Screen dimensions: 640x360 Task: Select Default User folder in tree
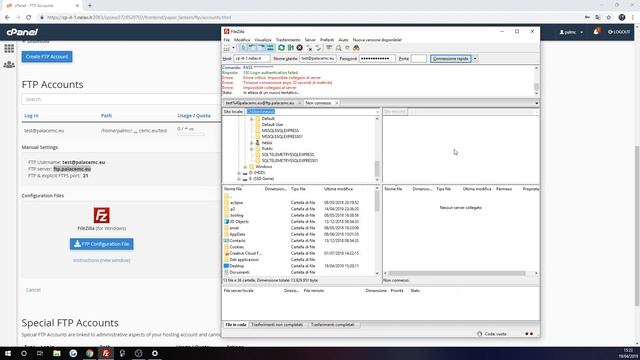tap(272, 124)
